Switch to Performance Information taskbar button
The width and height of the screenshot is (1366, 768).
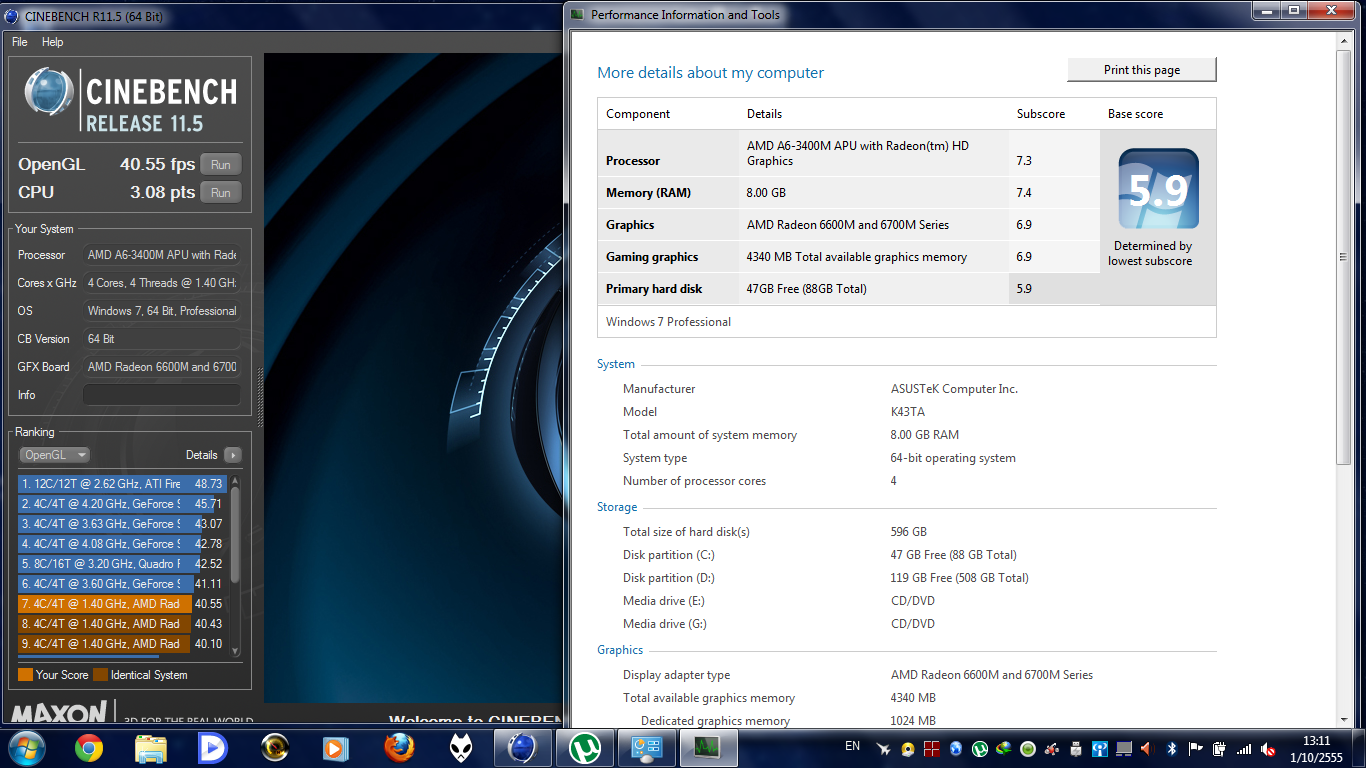click(647, 748)
